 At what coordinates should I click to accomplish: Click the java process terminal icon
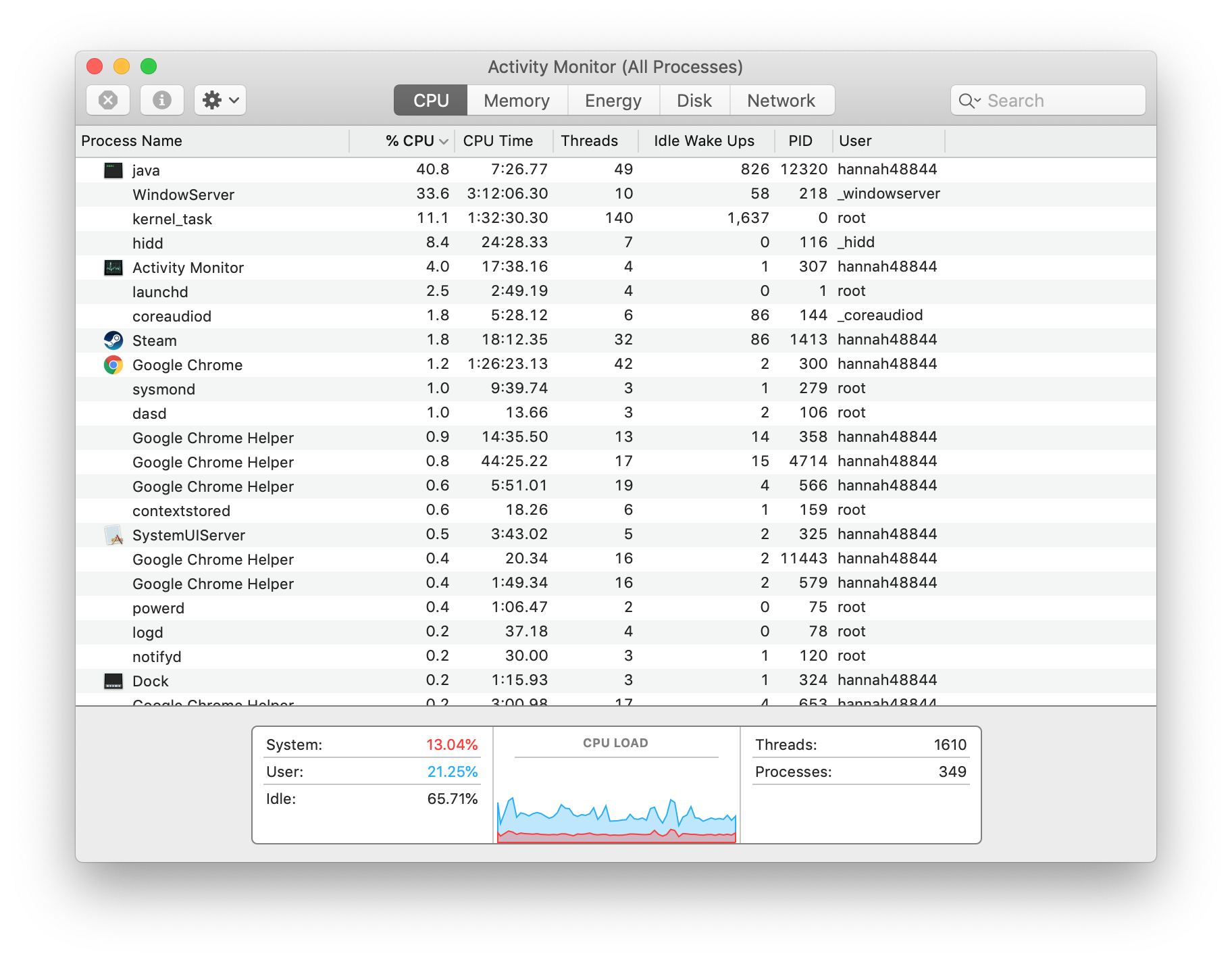click(x=113, y=170)
